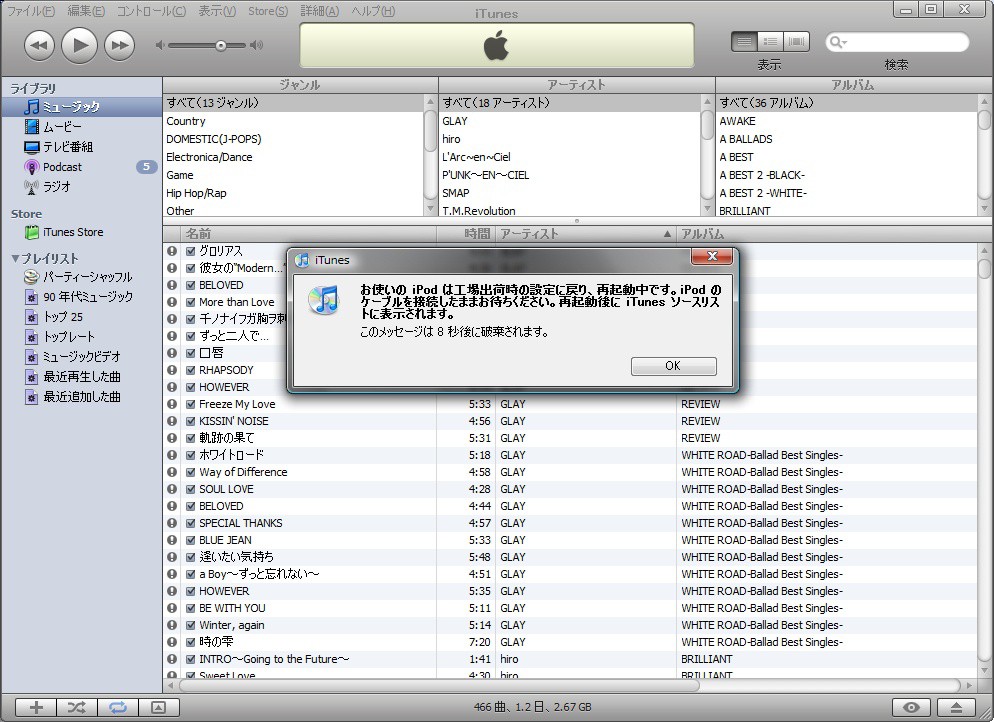
Task: Click the Next track fast-forward button
Action: tap(119, 46)
